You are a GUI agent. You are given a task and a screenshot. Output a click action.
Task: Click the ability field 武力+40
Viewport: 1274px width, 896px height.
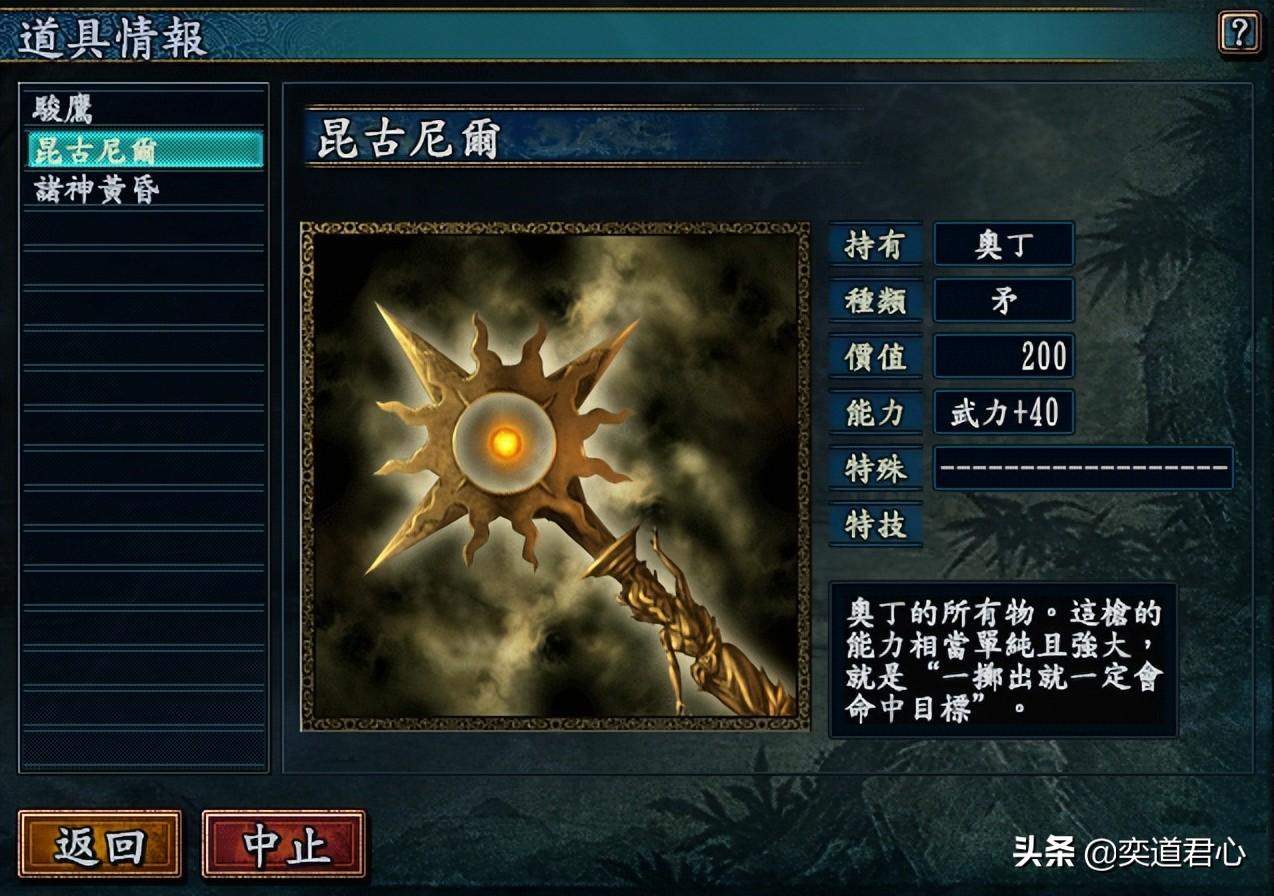coord(1004,412)
